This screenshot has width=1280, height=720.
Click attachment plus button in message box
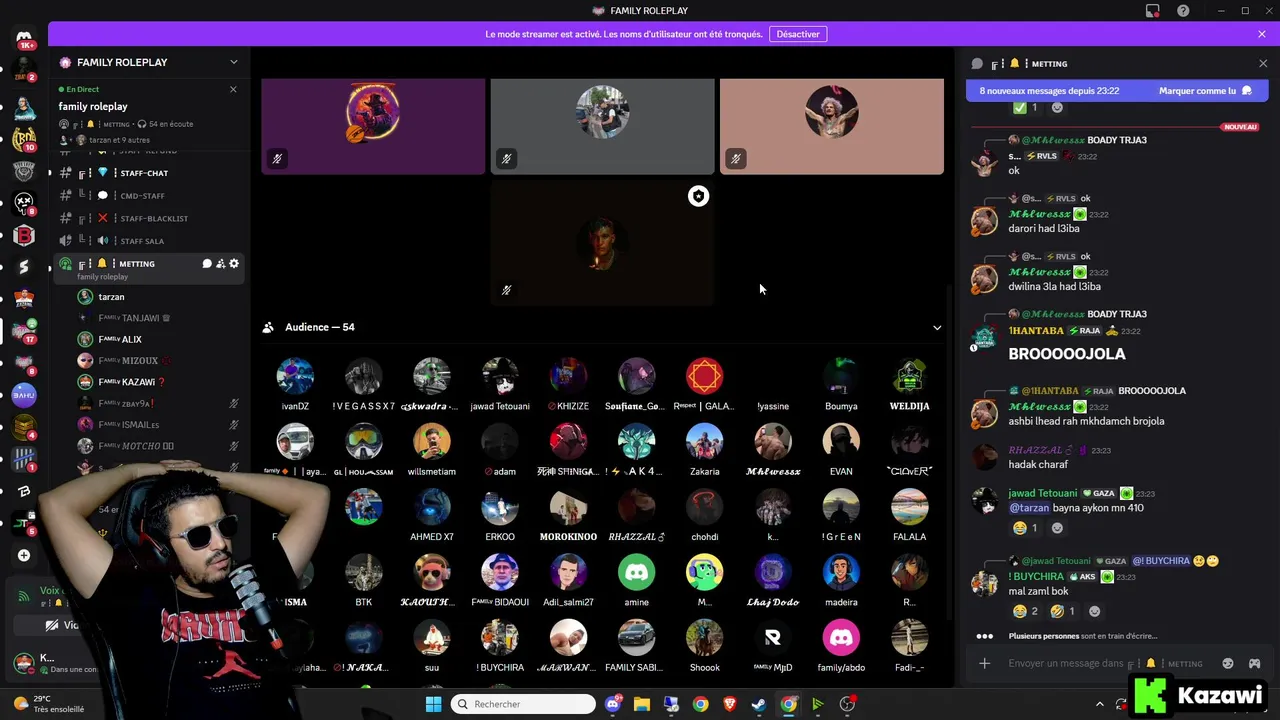tap(985, 663)
